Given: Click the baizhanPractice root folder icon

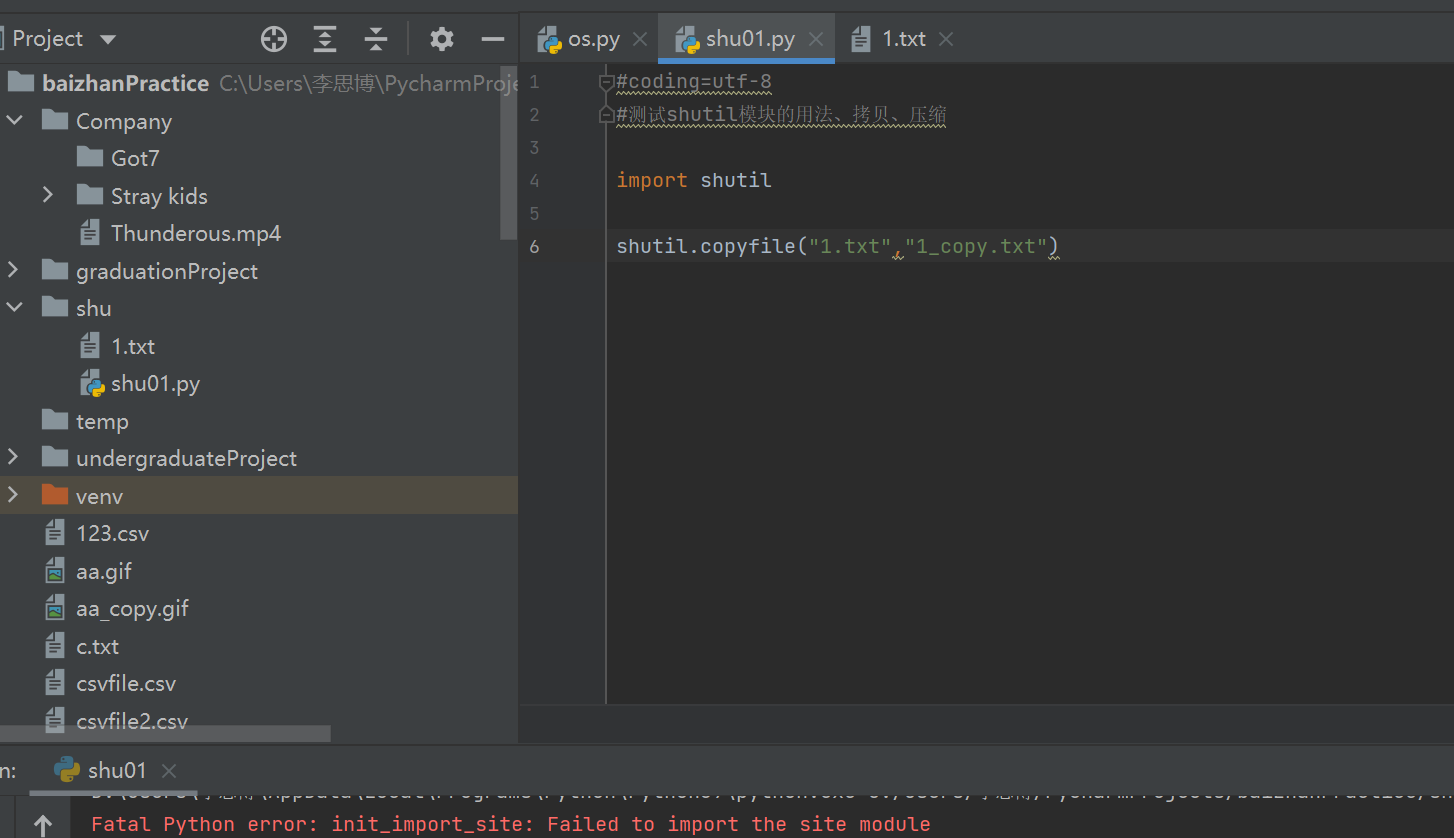Looking at the screenshot, I should coord(21,83).
